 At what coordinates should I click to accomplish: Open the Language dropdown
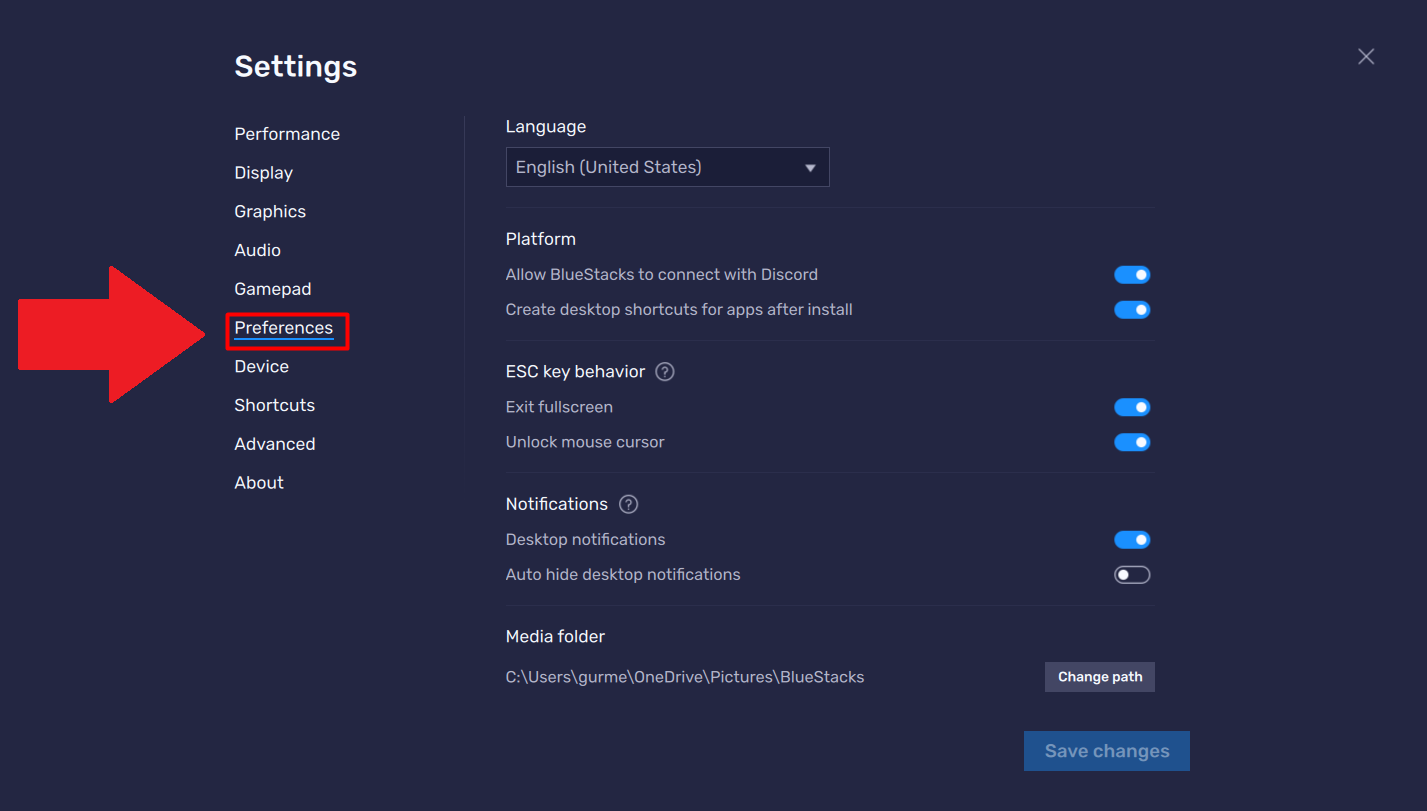click(x=667, y=167)
